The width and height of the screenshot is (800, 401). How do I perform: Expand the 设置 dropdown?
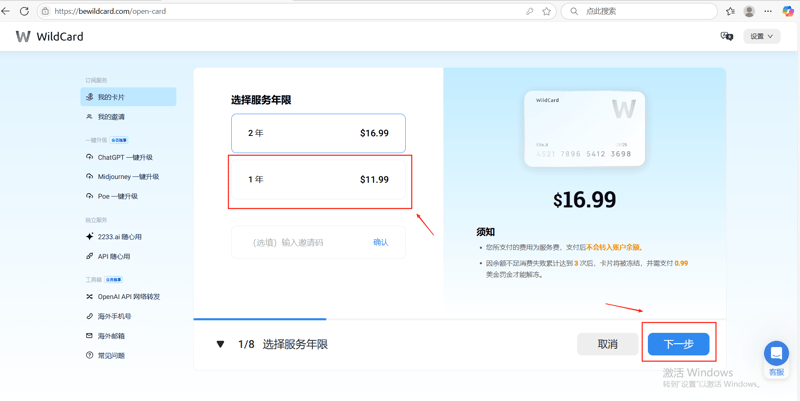762,36
